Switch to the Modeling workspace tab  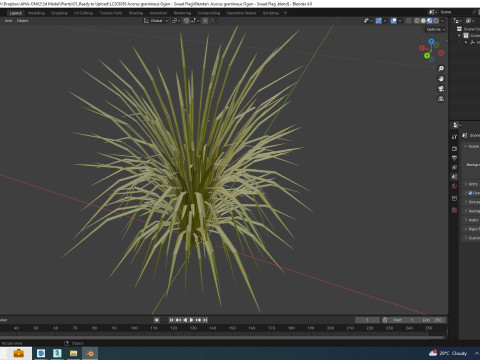[x=36, y=13]
